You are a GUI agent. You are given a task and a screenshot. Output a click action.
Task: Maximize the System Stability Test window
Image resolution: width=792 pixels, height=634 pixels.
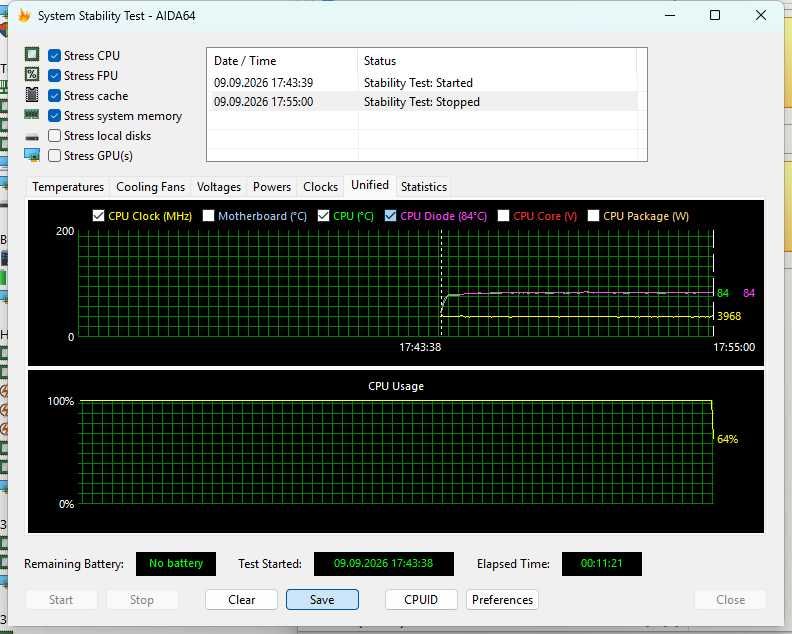pos(715,16)
